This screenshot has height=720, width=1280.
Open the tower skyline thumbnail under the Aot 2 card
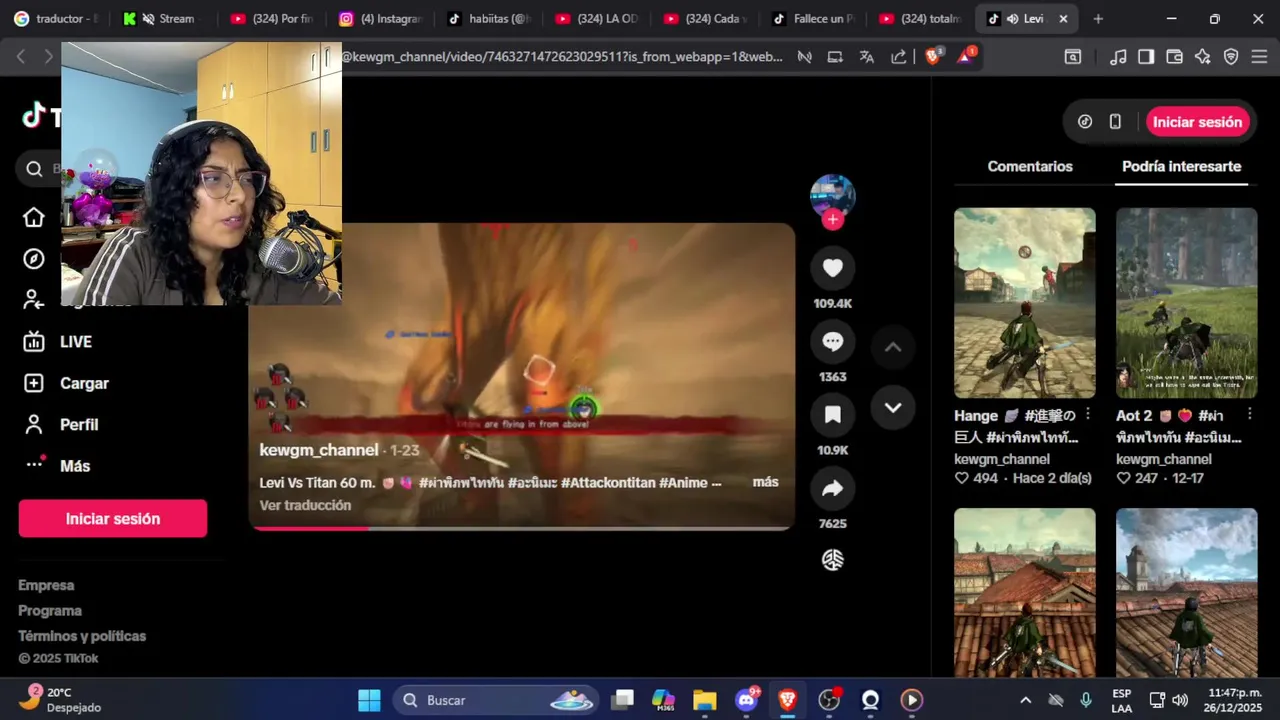pyautogui.click(x=1187, y=592)
